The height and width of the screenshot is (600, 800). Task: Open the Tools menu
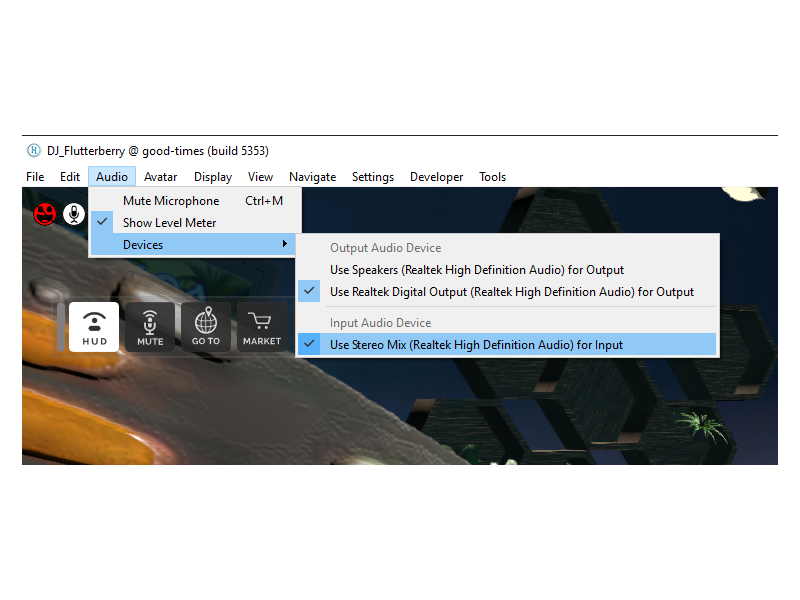492,177
